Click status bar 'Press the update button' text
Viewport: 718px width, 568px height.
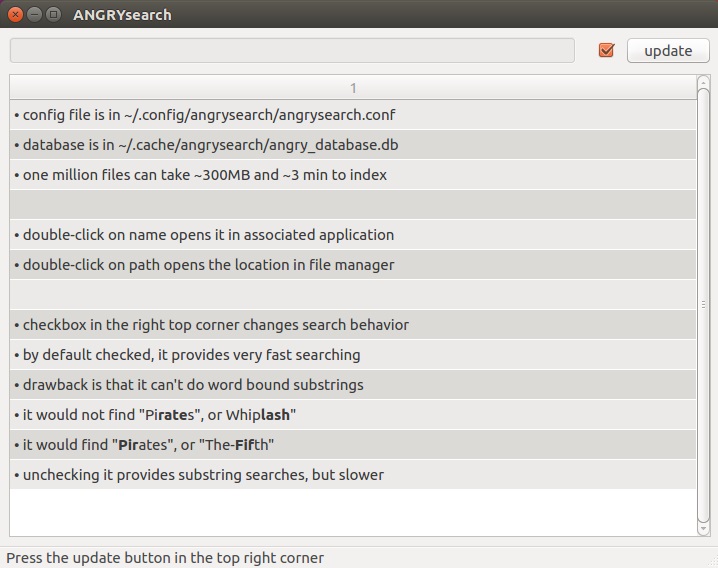pos(165,558)
